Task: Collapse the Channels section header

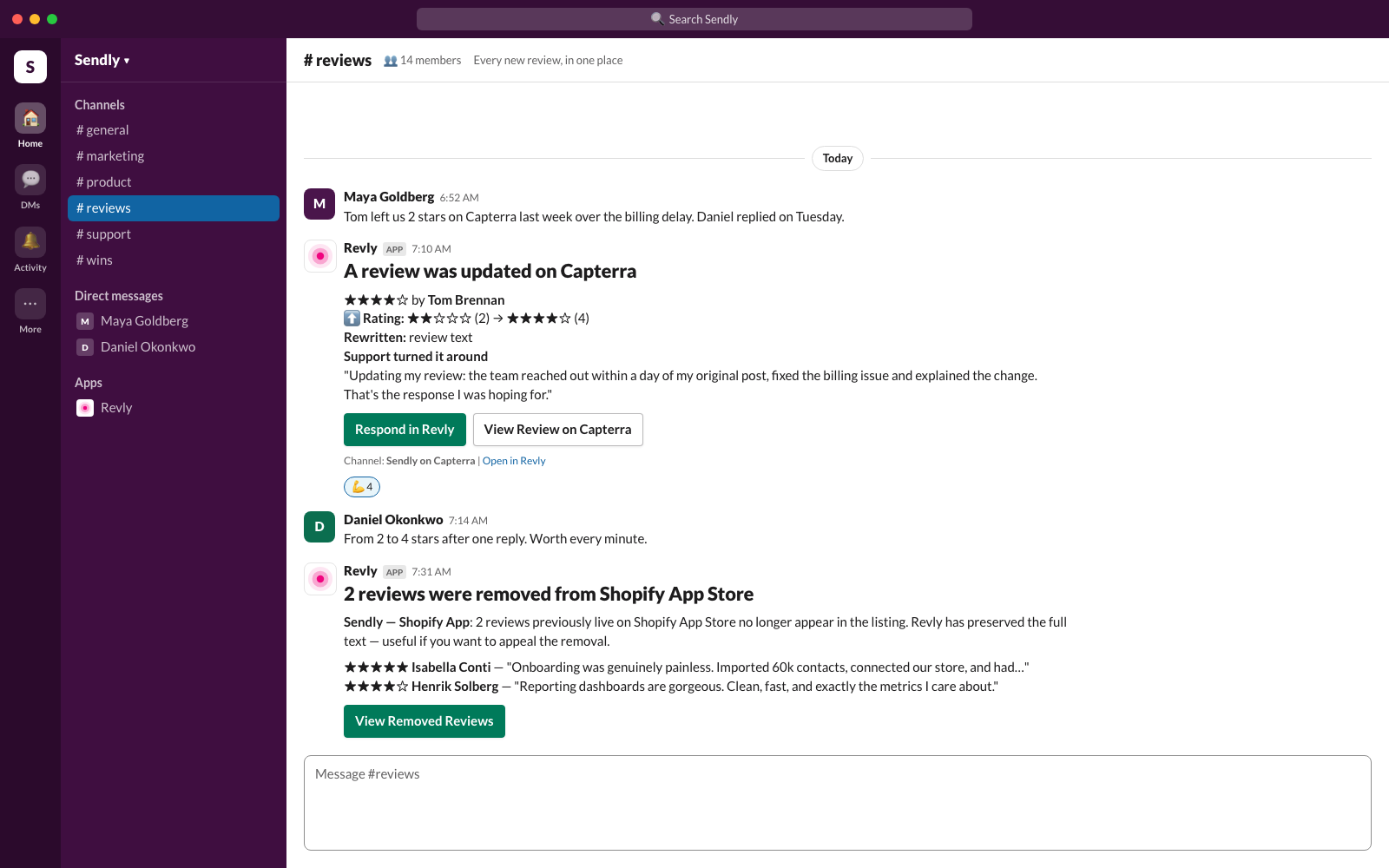Action: click(x=100, y=105)
